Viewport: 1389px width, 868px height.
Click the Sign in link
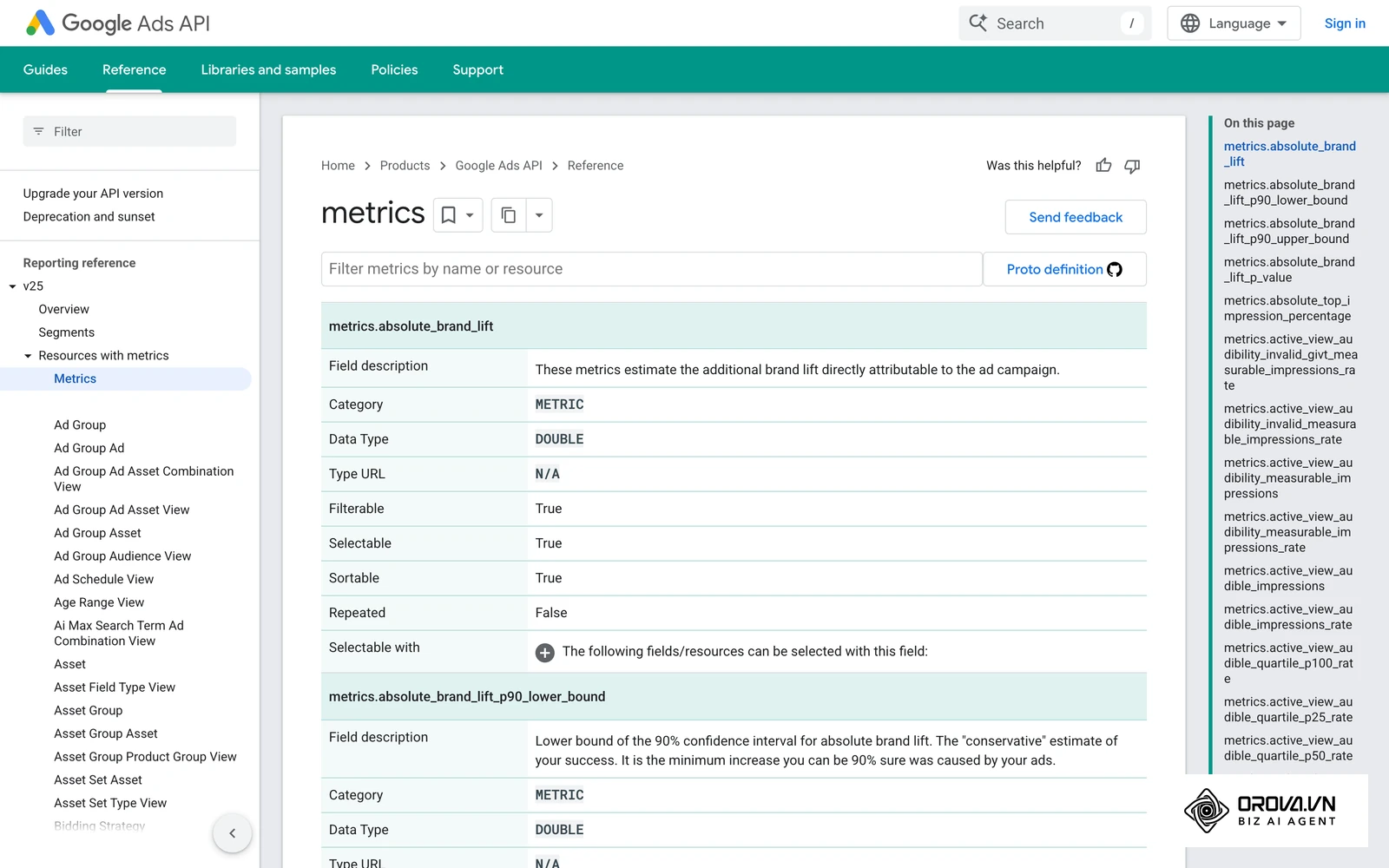pyautogui.click(x=1345, y=23)
